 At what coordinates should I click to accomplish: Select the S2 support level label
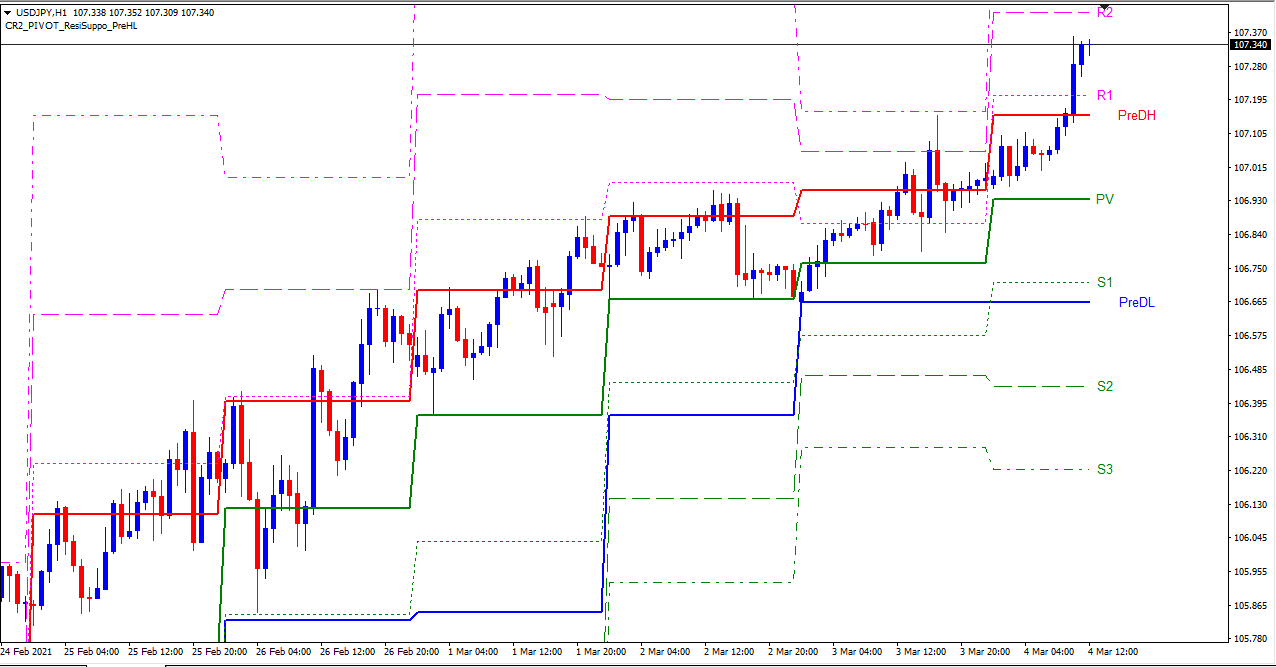click(x=1105, y=386)
